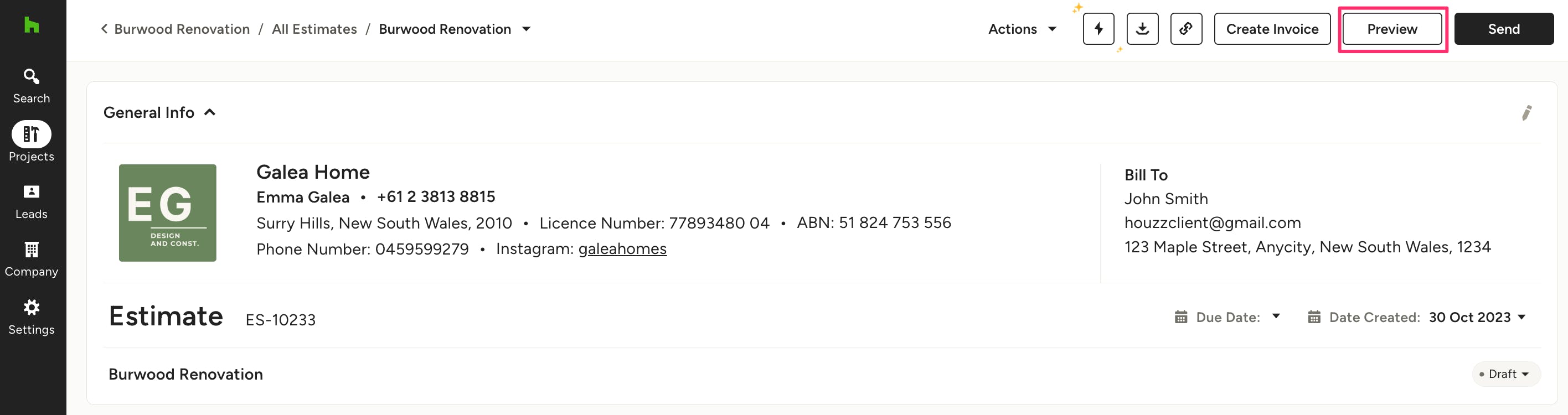Click the lightning bolt quick action icon

(1098, 29)
